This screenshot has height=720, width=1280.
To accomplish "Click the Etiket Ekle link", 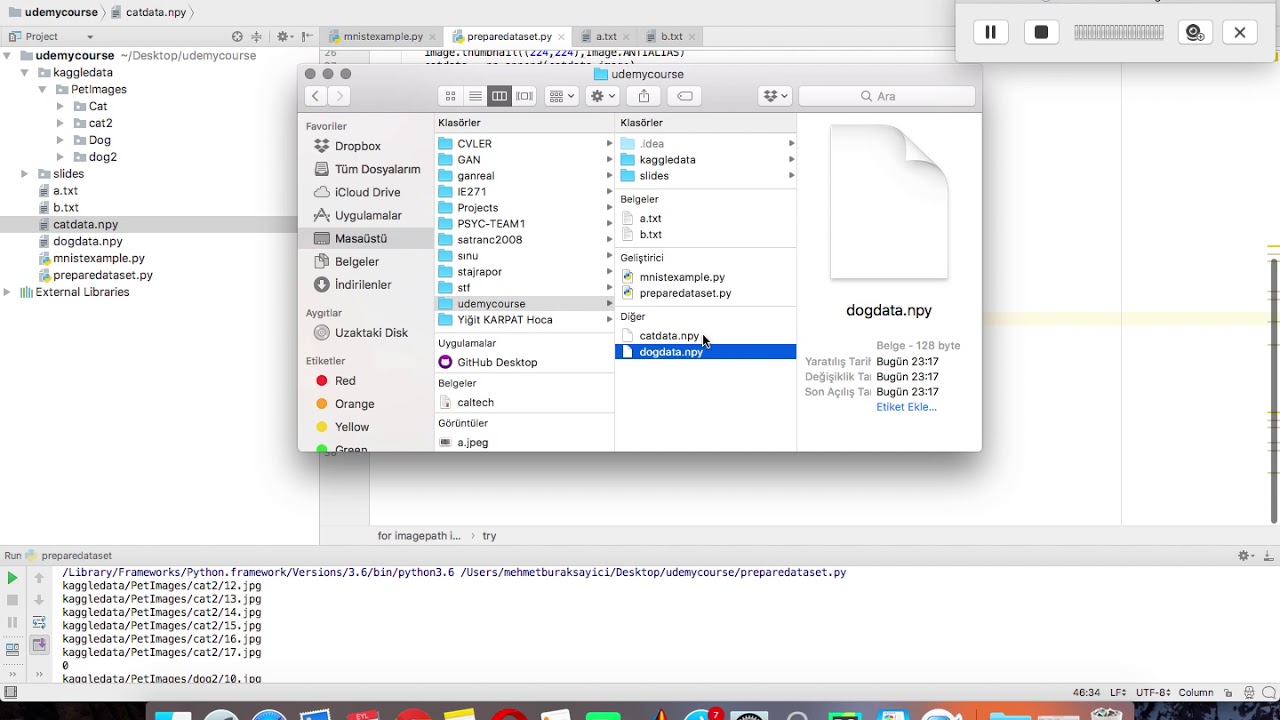I will coord(906,407).
